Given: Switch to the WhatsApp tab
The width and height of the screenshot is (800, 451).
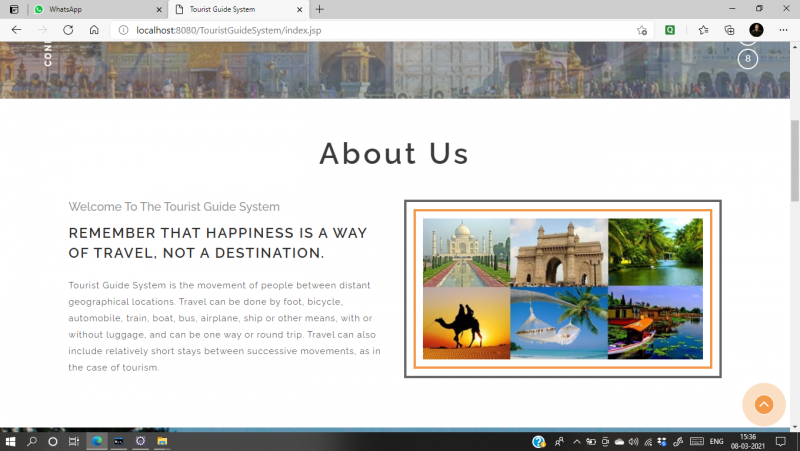Looking at the screenshot, I should point(97,9).
